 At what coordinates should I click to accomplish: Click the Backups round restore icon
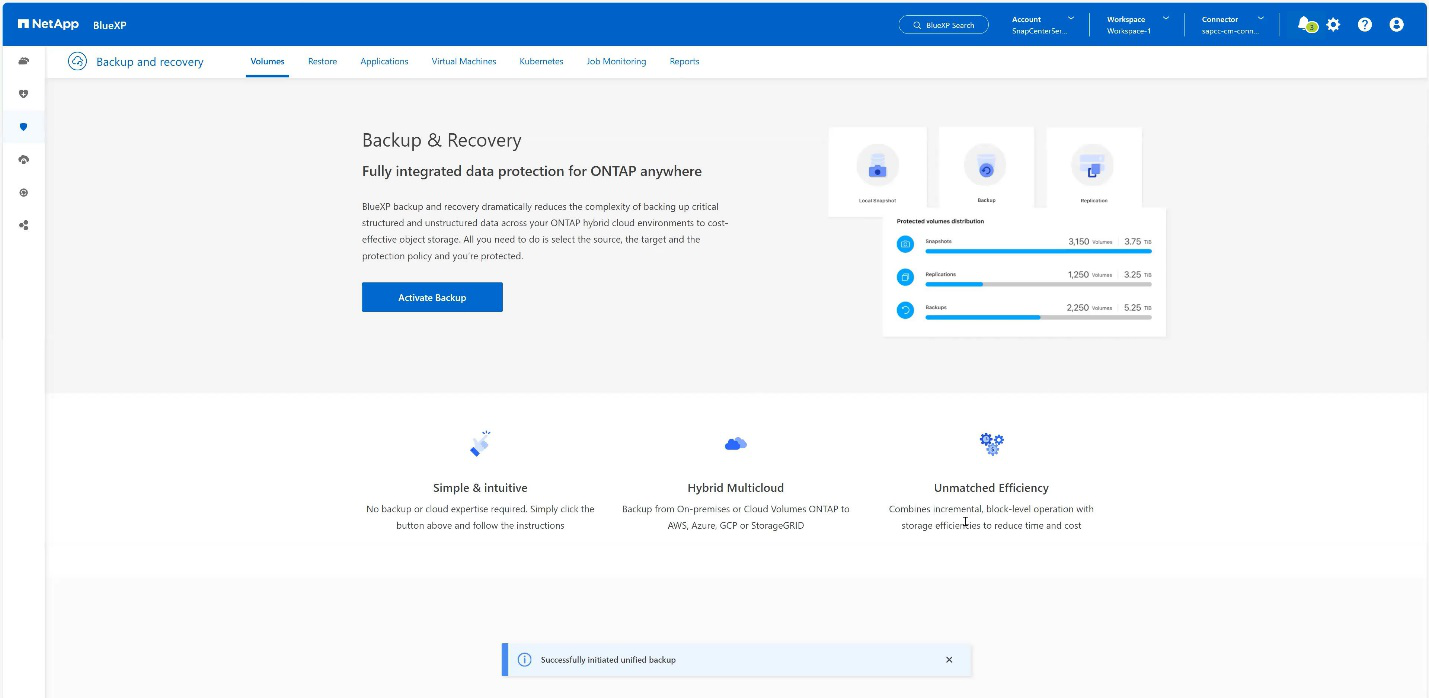click(905, 310)
